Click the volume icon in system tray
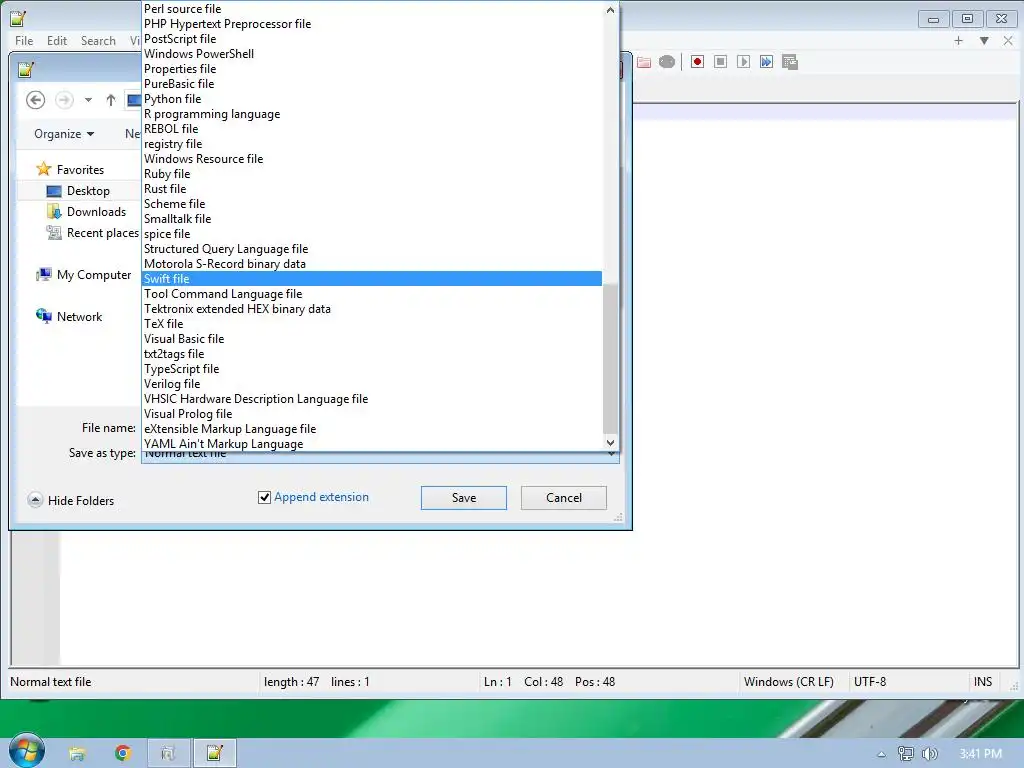The image size is (1024, 768). [930, 754]
